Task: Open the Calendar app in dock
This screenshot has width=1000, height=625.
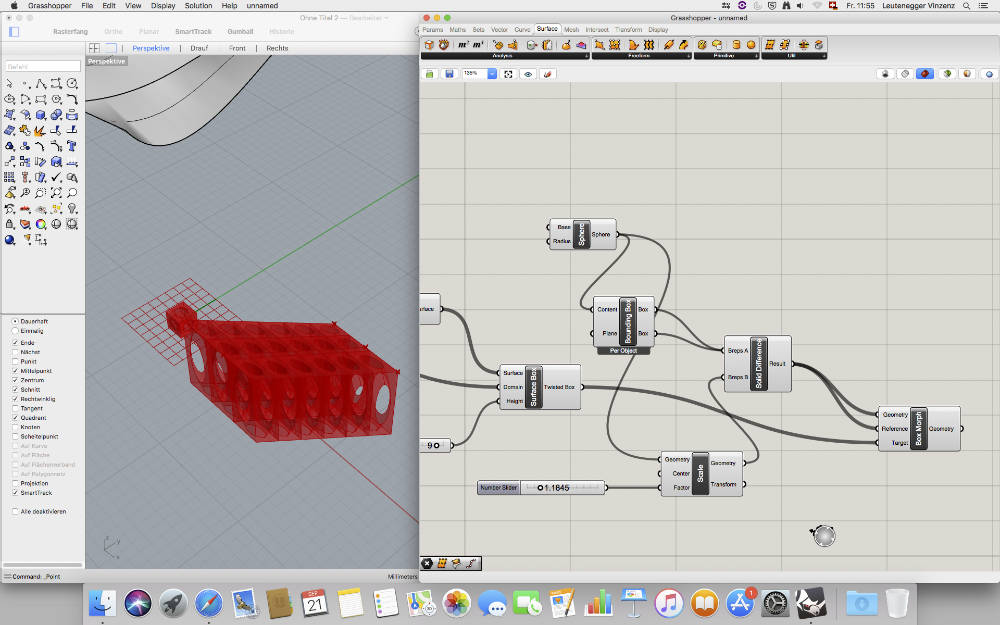Action: (x=314, y=602)
